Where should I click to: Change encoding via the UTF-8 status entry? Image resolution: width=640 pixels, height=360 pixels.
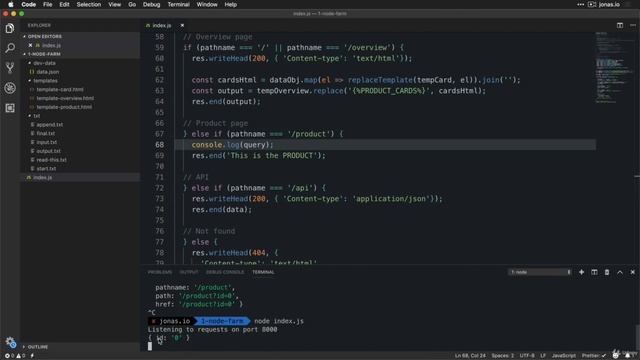[x=527, y=356]
